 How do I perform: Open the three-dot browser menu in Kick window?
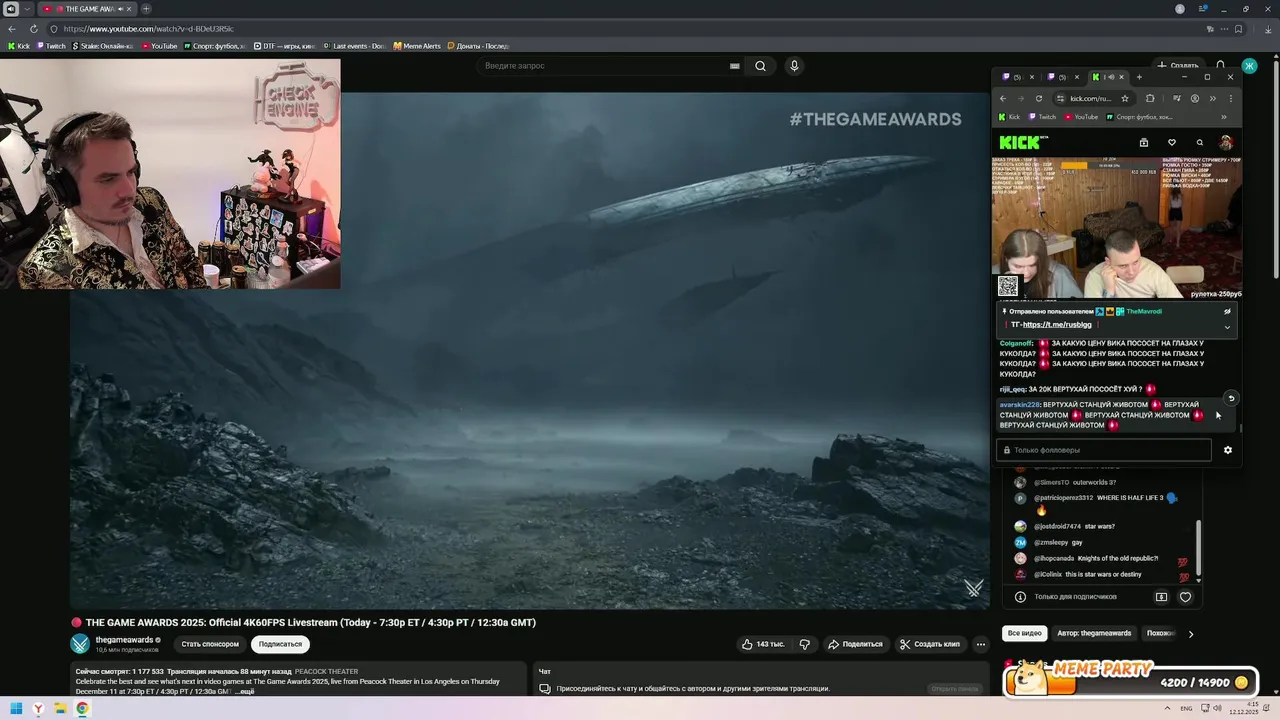(x=1231, y=98)
